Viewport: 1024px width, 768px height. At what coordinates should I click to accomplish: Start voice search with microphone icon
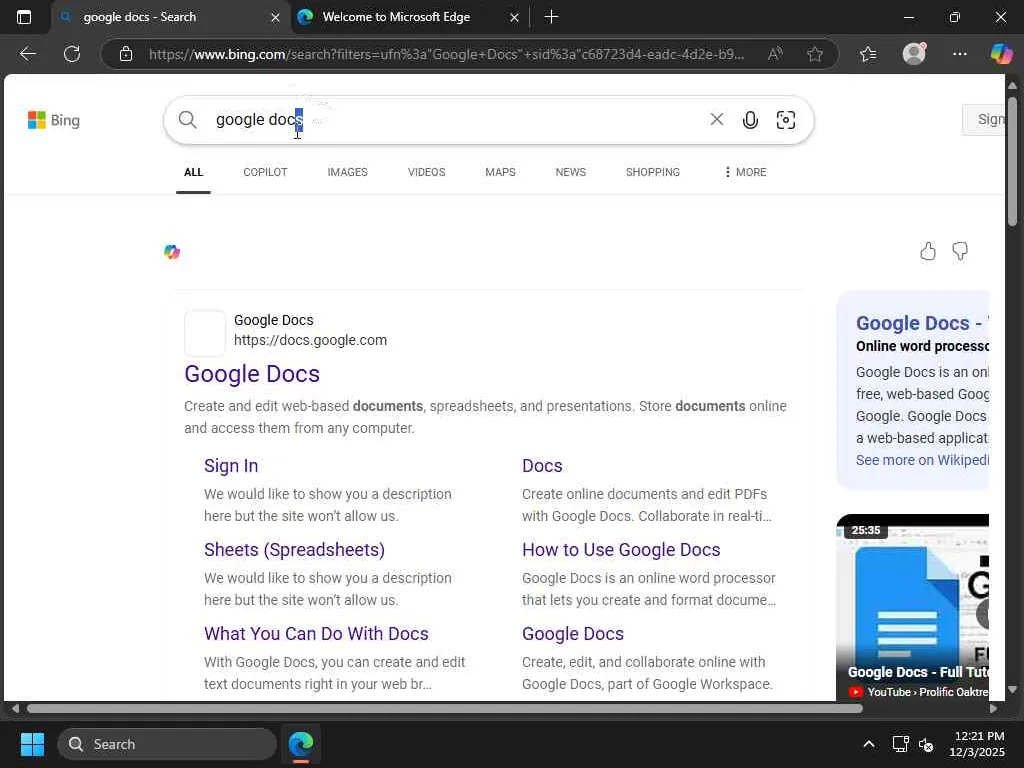750,120
